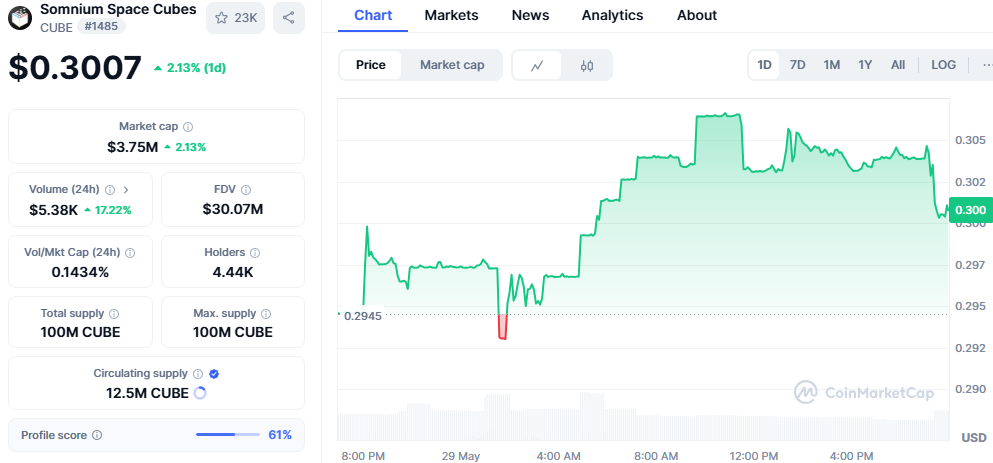The height and width of the screenshot is (463, 993).
Task: Select the 1Y time range
Action: tap(865, 65)
